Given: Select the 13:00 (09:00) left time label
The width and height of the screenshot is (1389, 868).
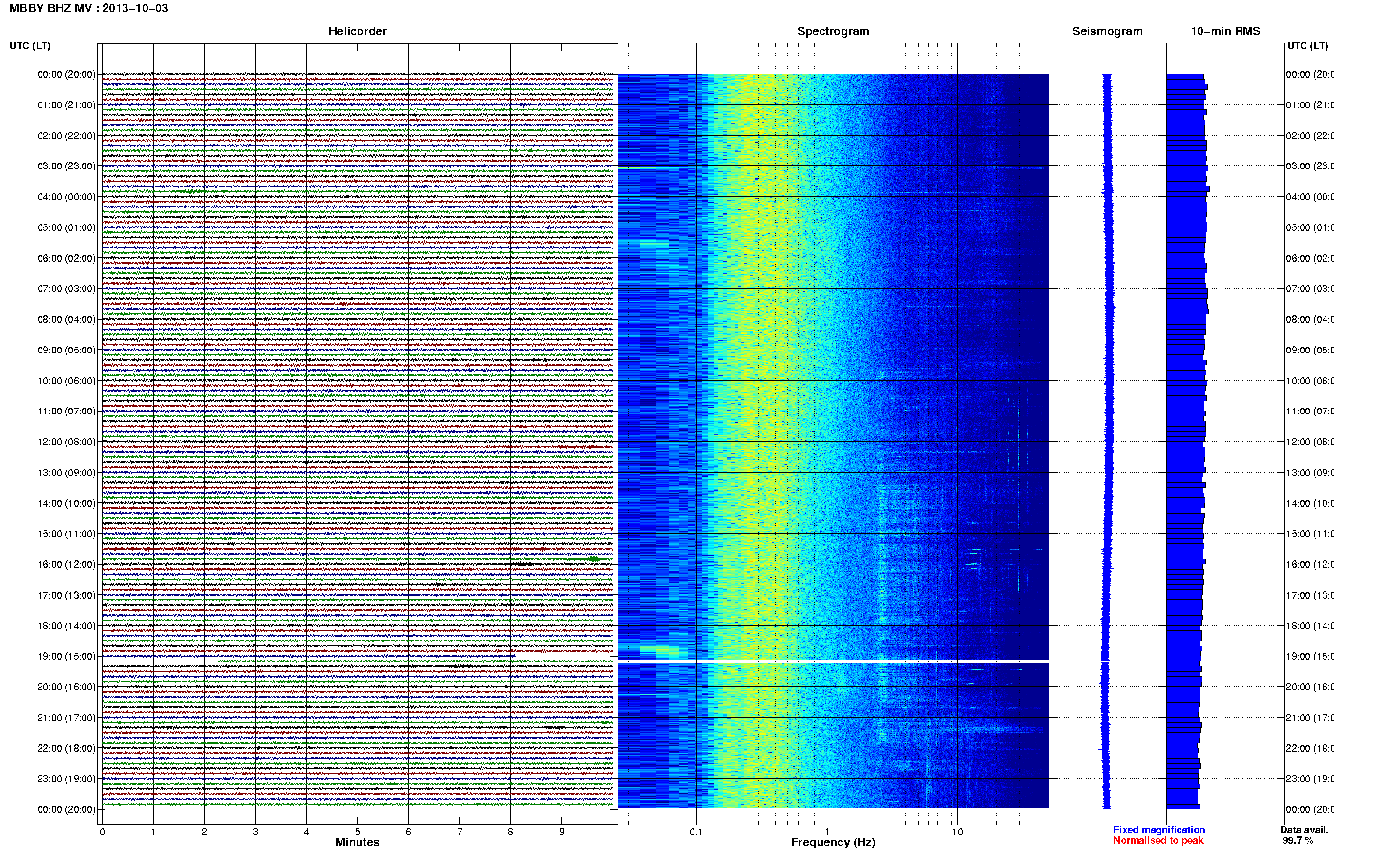Looking at the screenshot, I should point(66,473).
